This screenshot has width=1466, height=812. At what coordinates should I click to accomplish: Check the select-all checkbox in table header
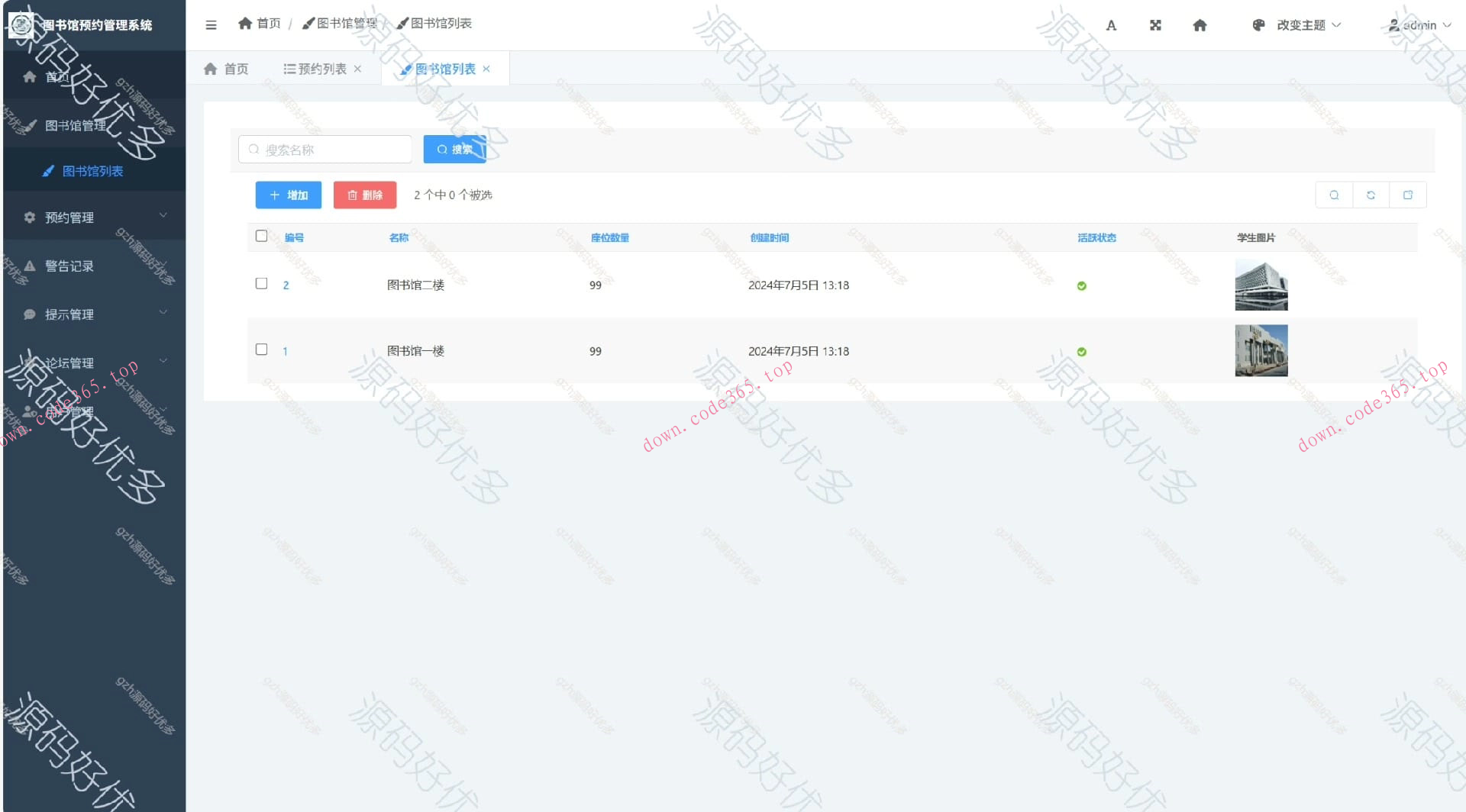[261, 237]
